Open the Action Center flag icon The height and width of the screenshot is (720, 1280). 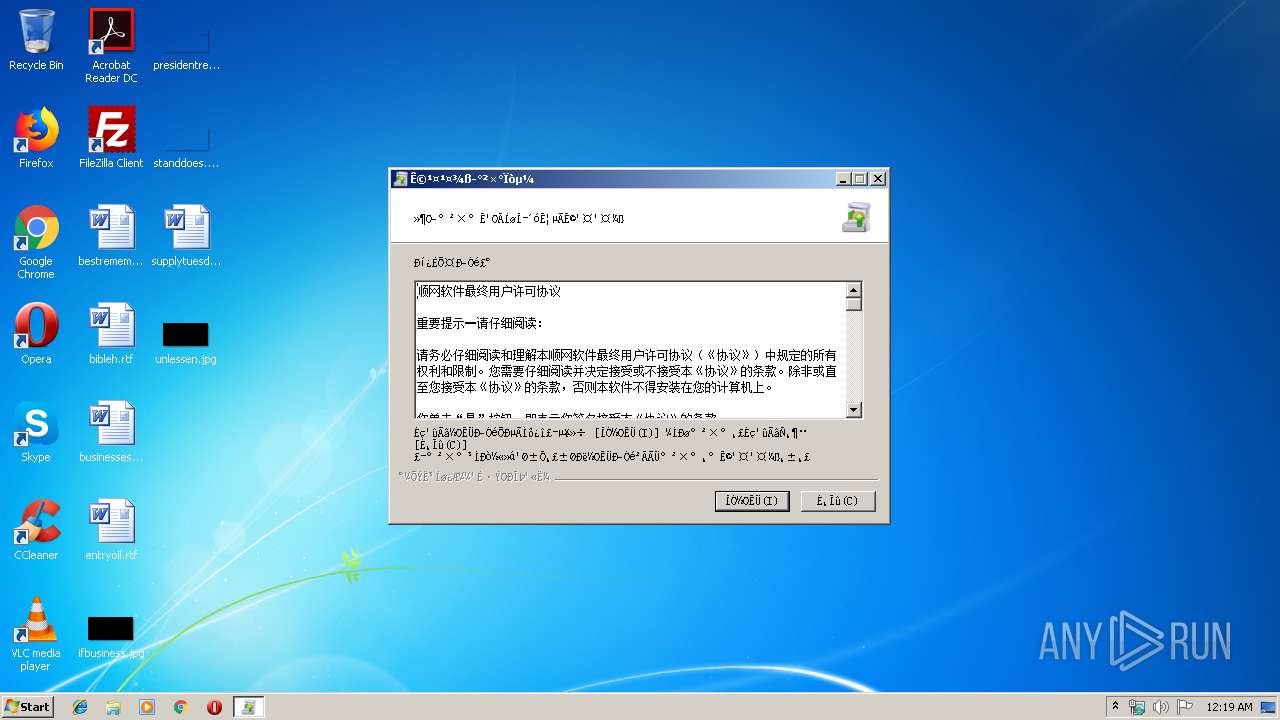[x=1185, y=707]
